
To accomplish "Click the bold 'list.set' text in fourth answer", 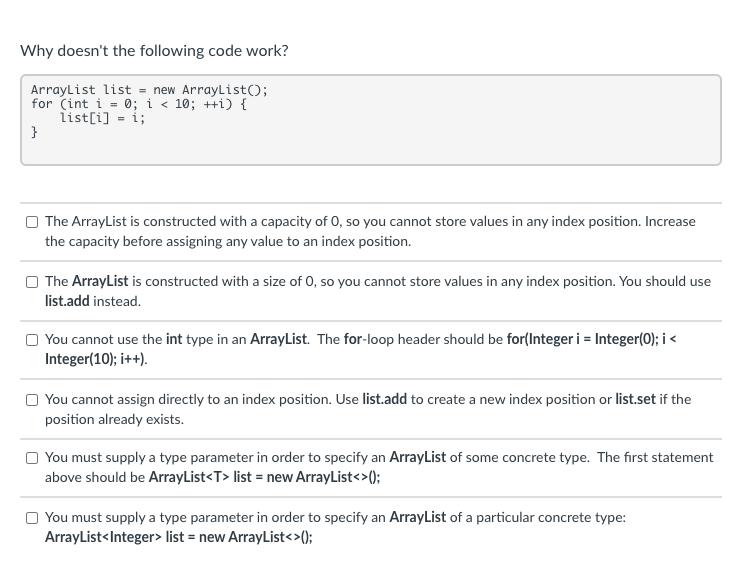I will pyautogui.click(x=635, y=399).
